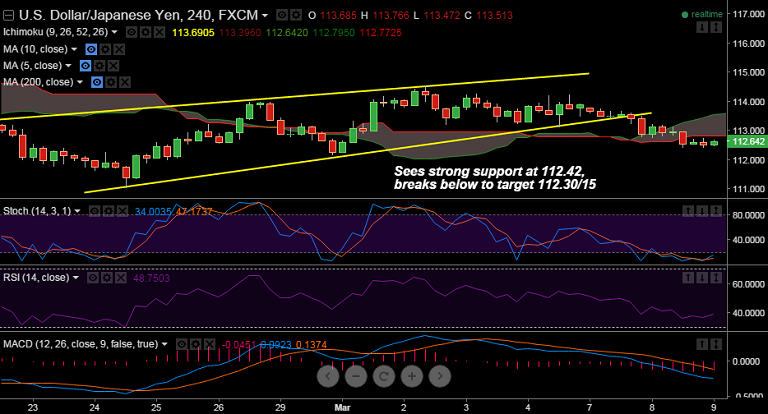
Task: Click the green 112.642 current price label
Action: [747, 142]
